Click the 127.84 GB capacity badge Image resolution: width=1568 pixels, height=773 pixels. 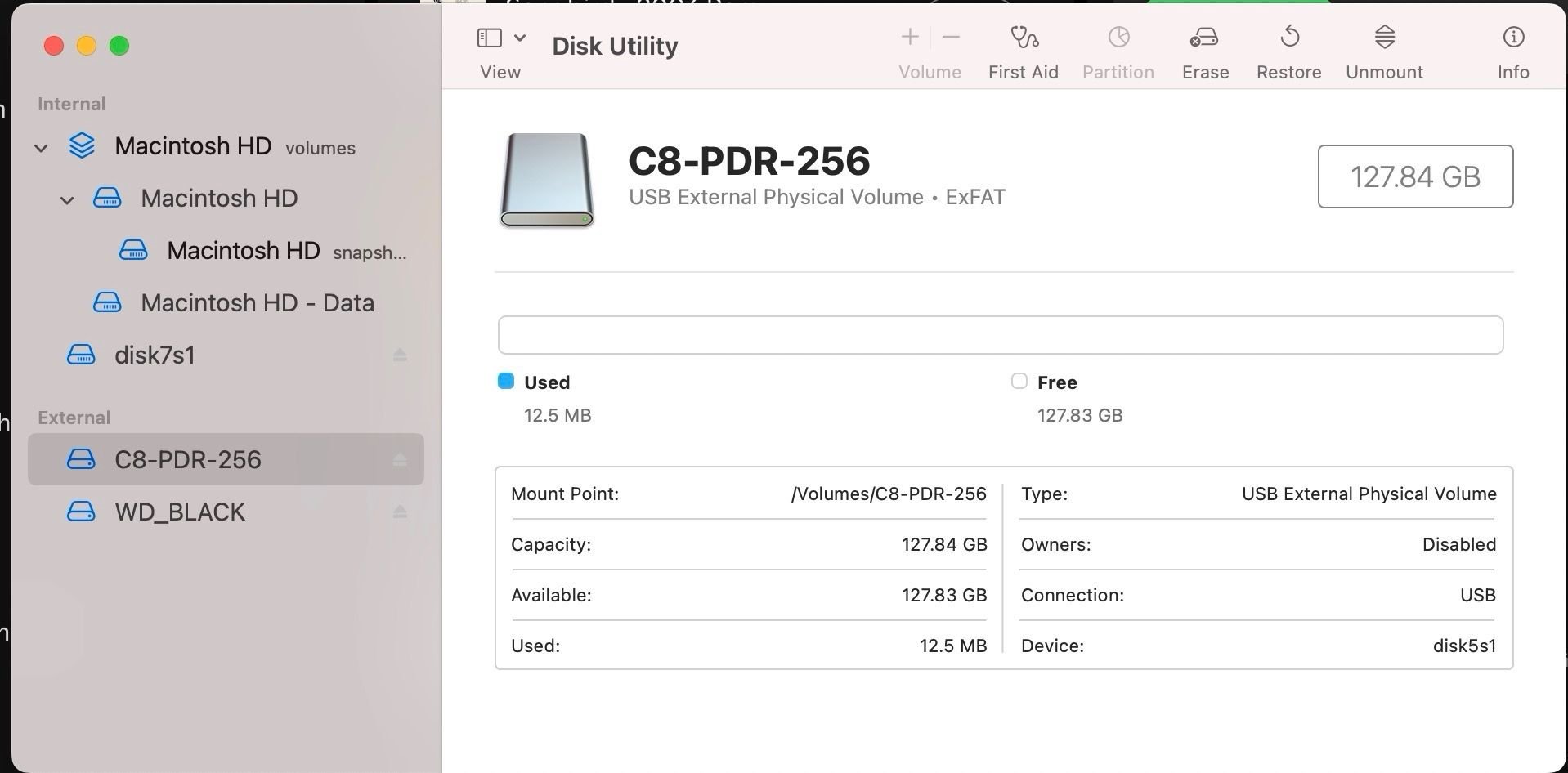pos(1415,176)
